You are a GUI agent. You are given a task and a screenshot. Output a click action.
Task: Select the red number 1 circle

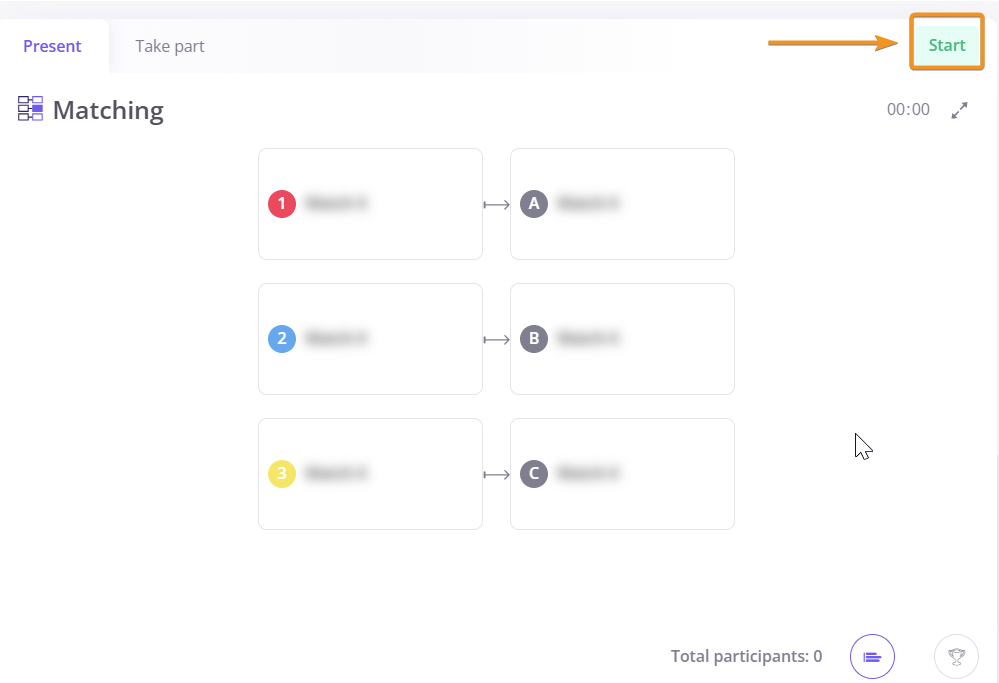point(282,204)
